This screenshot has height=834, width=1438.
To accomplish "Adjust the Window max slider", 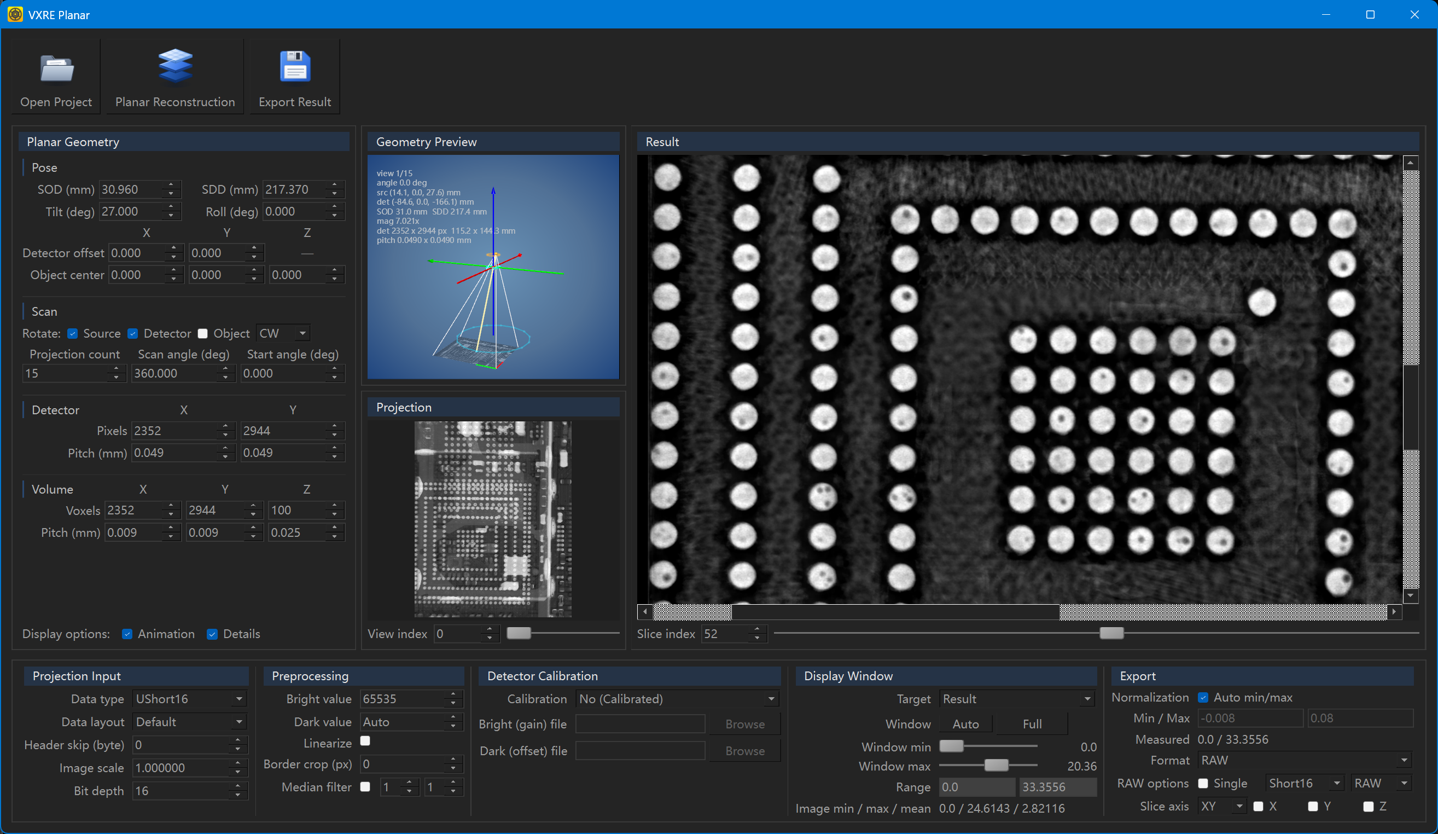I will (996, 765).
